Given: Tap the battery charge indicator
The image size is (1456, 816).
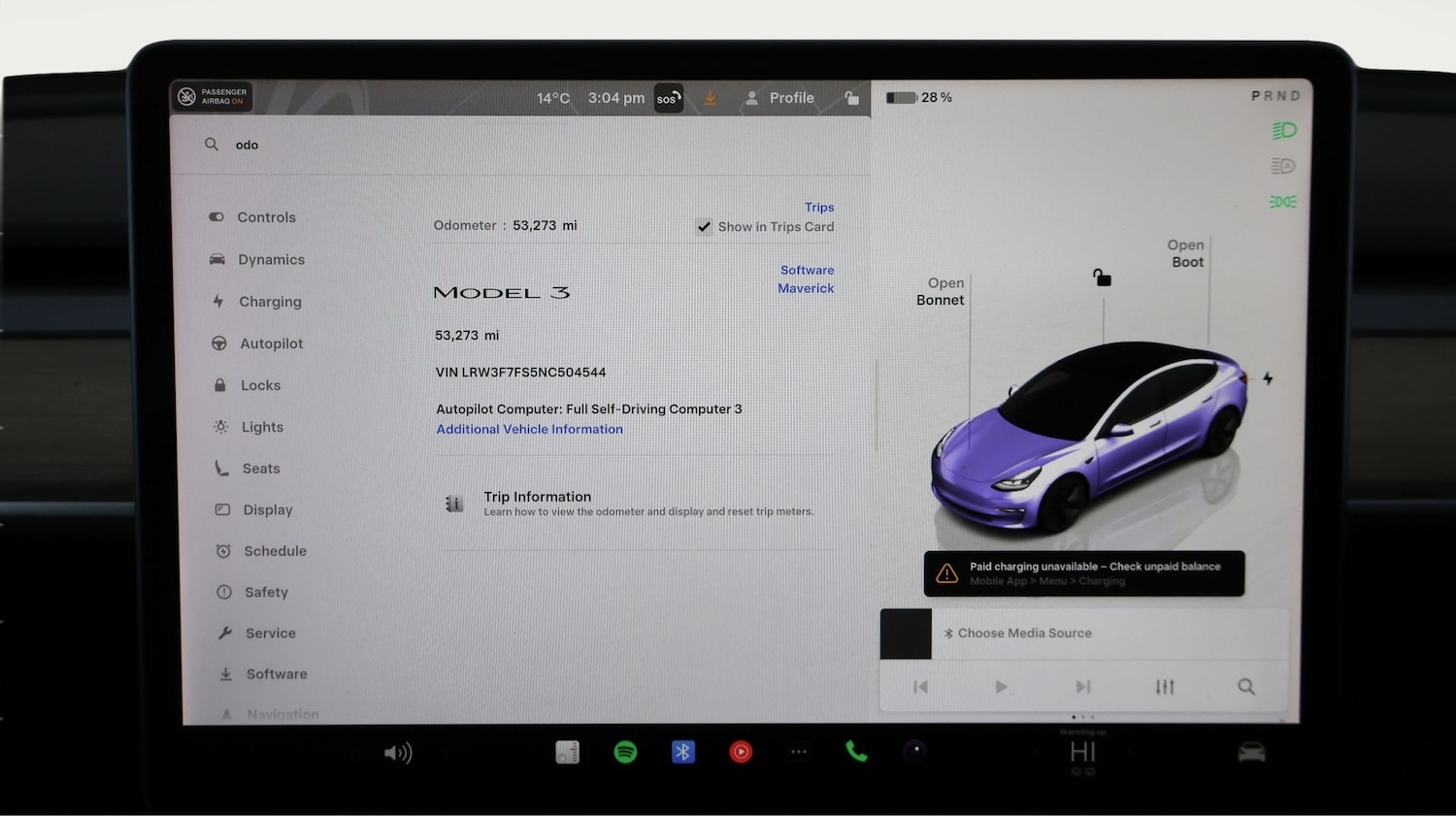Looking at the screenshot, I should [x=901, y=97].
